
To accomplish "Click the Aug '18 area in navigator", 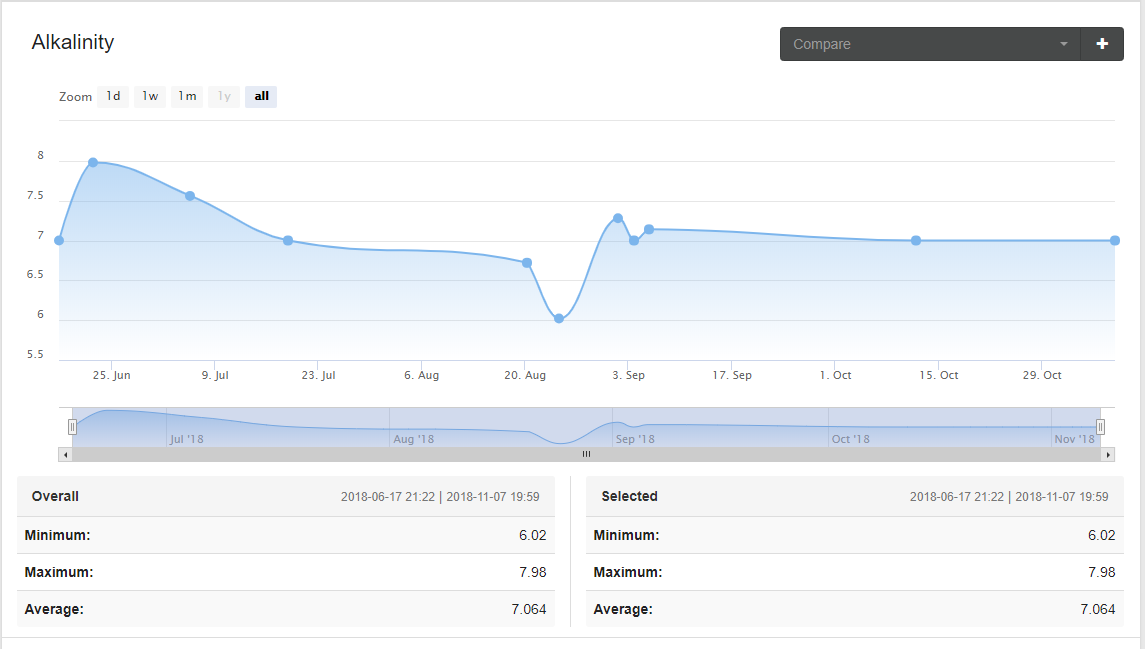I will coord(413,439).
